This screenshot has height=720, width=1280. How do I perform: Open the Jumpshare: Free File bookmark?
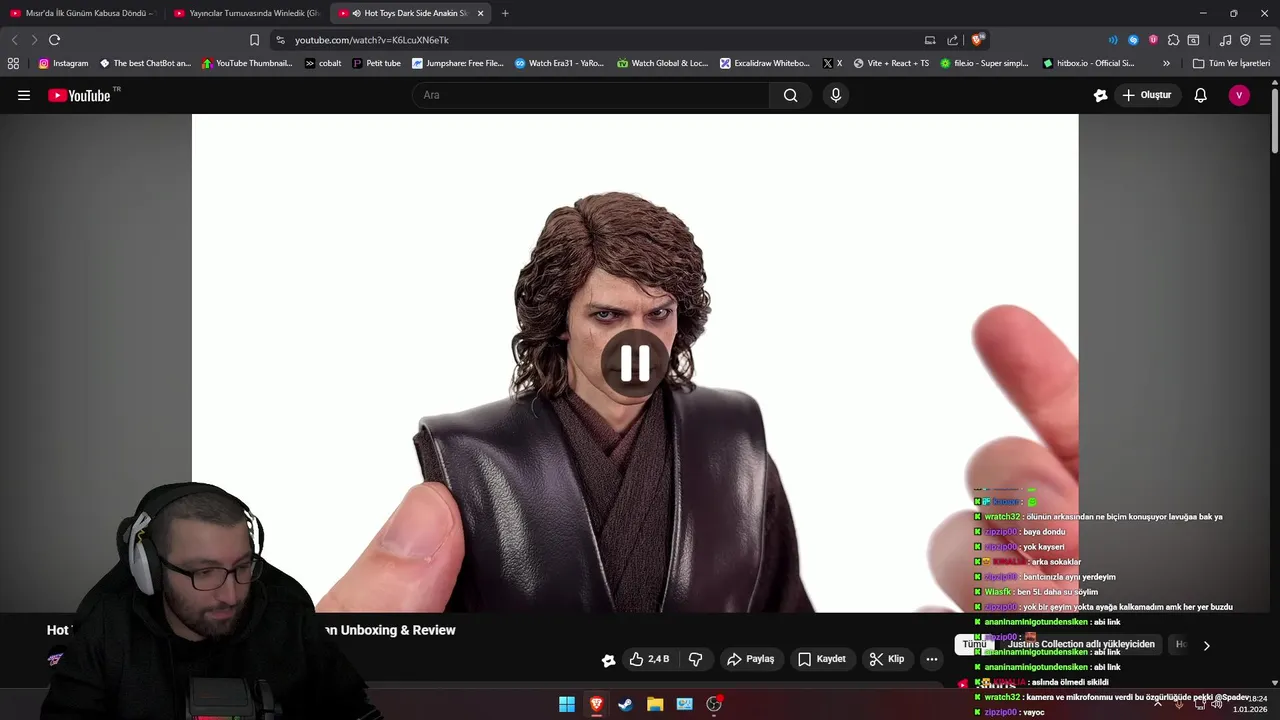click(458, 63)
